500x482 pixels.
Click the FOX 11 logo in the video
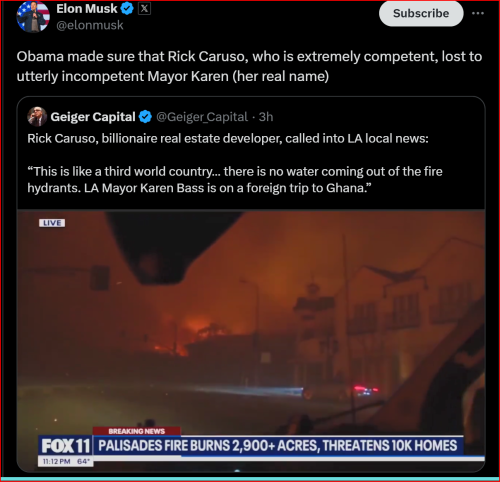66,446
